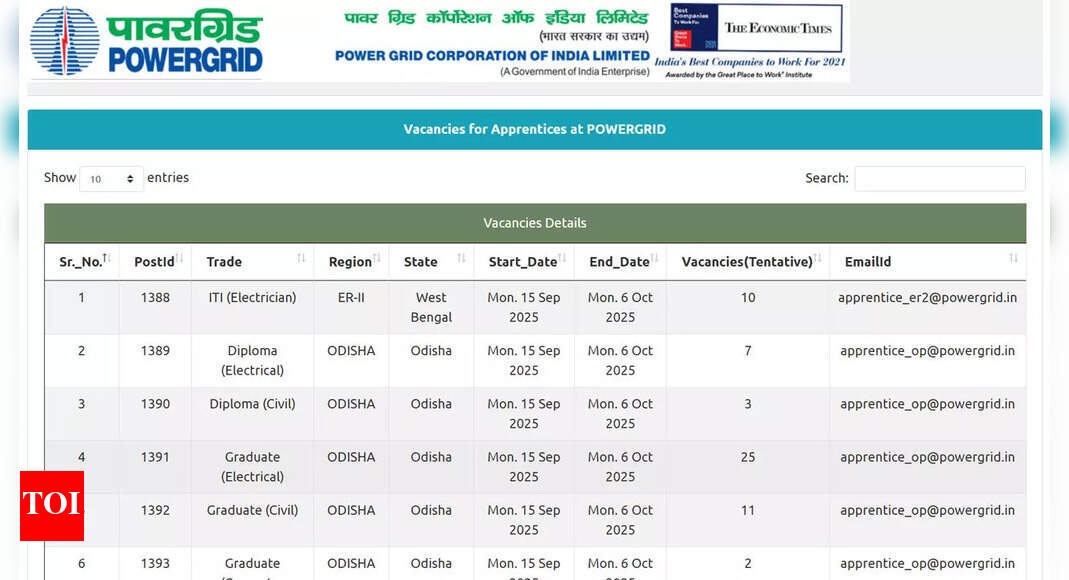1069x580 pixels.
Task: Click 'POWER GRID CORPORATION OF INDIA LIMITED' text
Action: tap(492, 56)
